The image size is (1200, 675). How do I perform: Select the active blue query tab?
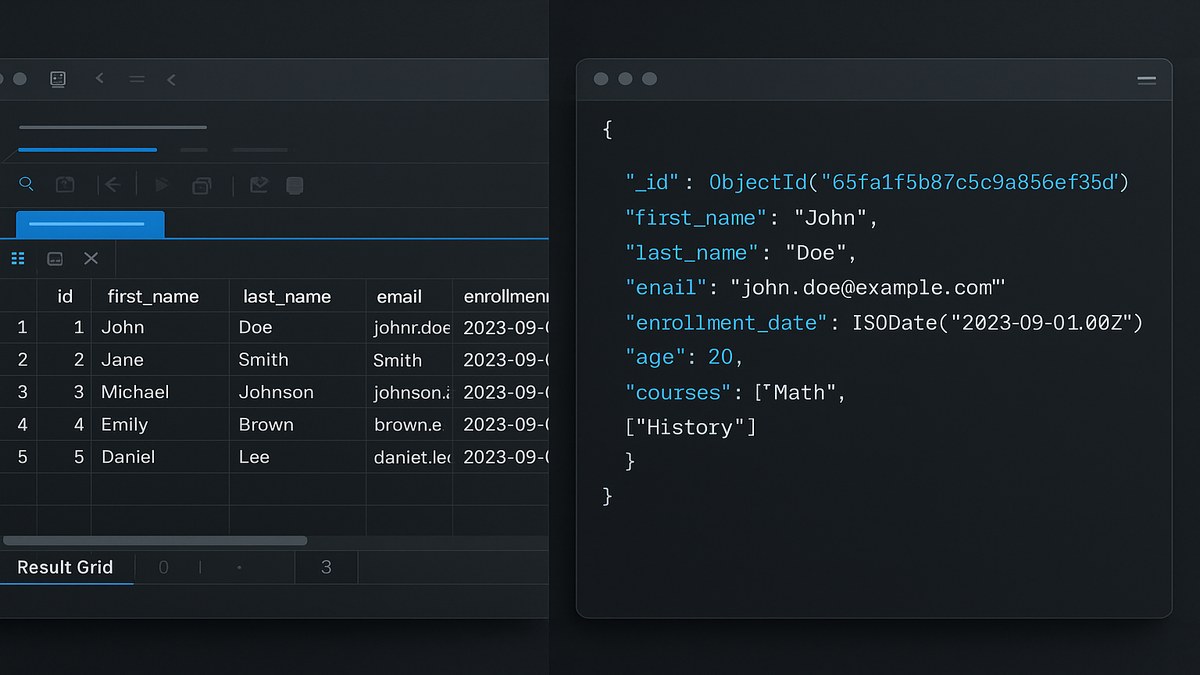[90, 224]
